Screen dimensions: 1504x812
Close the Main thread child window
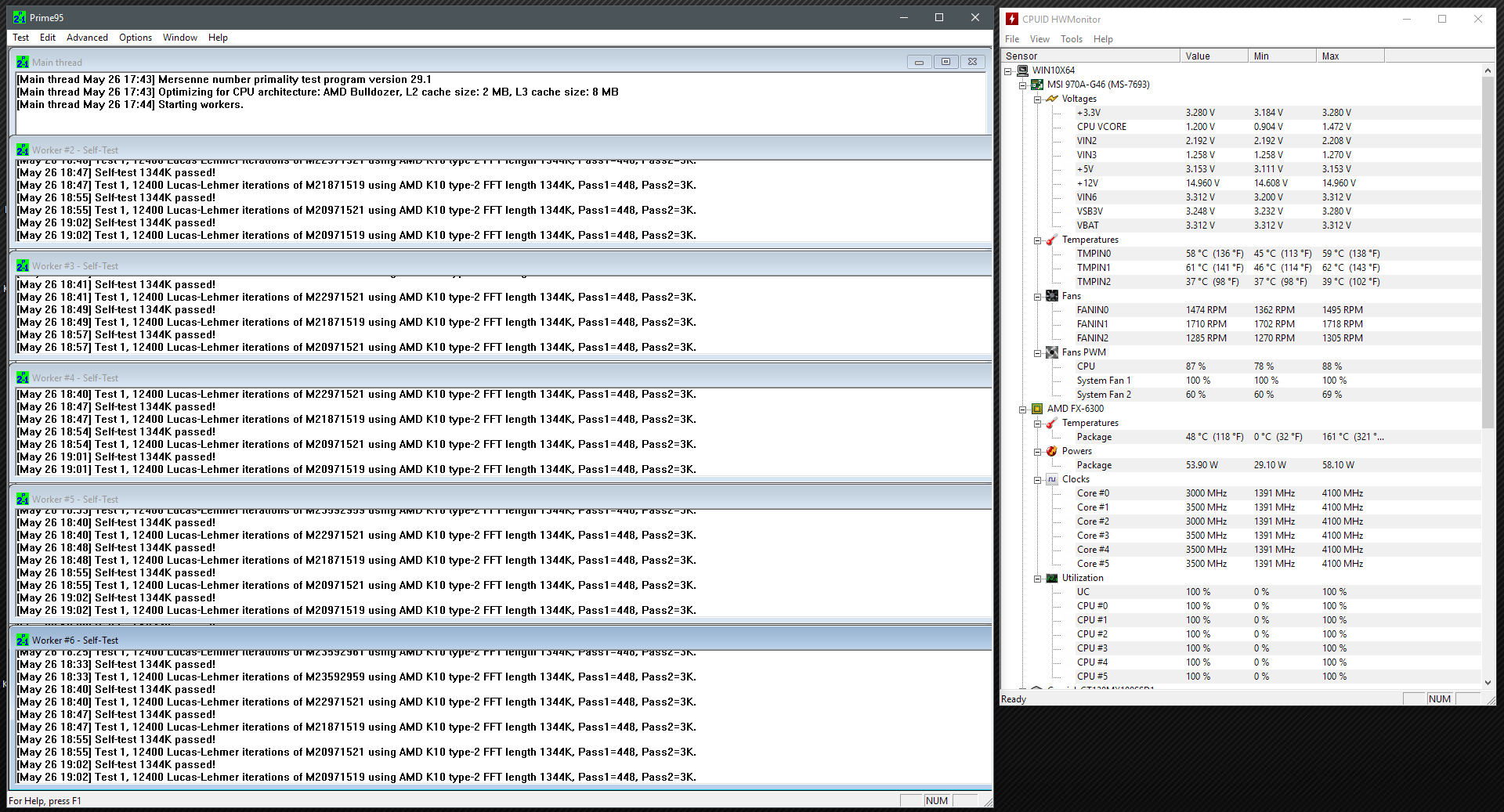(x=972, y=62)
